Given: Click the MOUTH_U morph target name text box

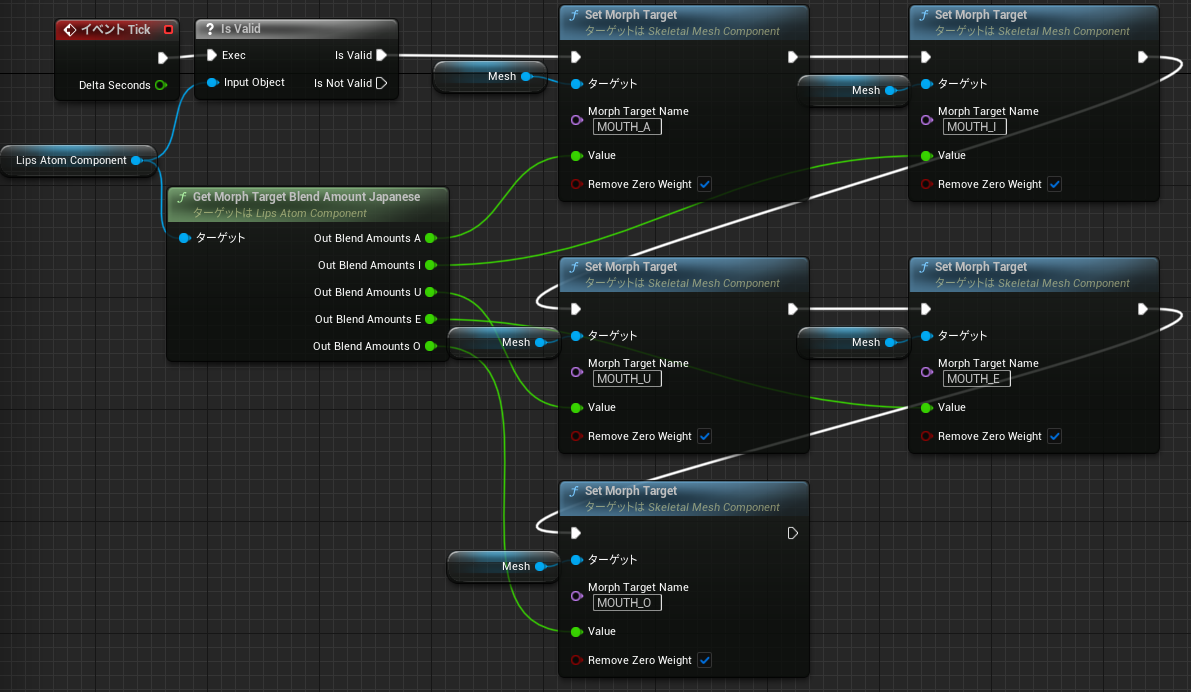Looking at the screenshot, I should click(x=626, y=379).
